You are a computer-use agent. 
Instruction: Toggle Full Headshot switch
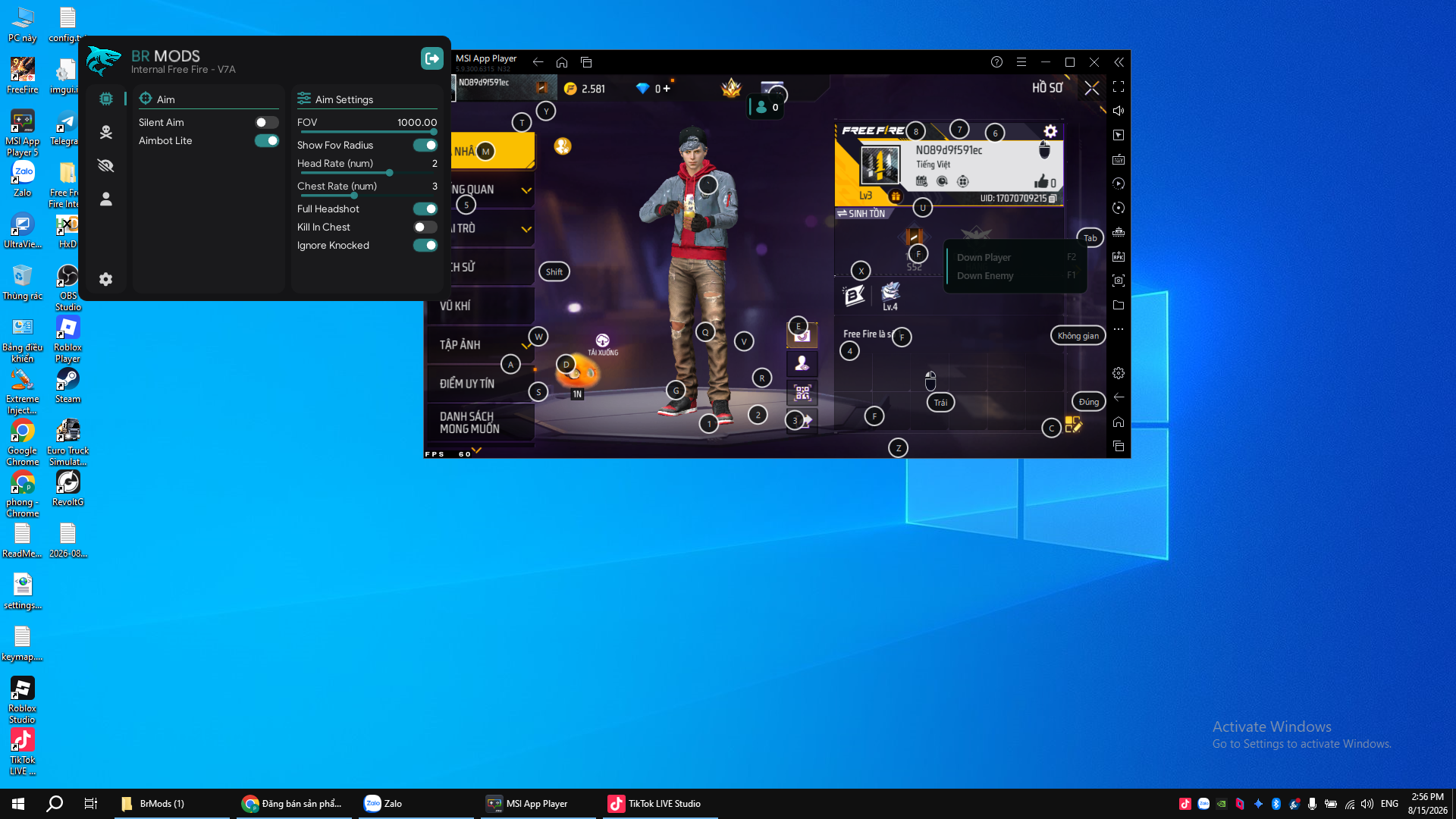click(x=425, y=209)
